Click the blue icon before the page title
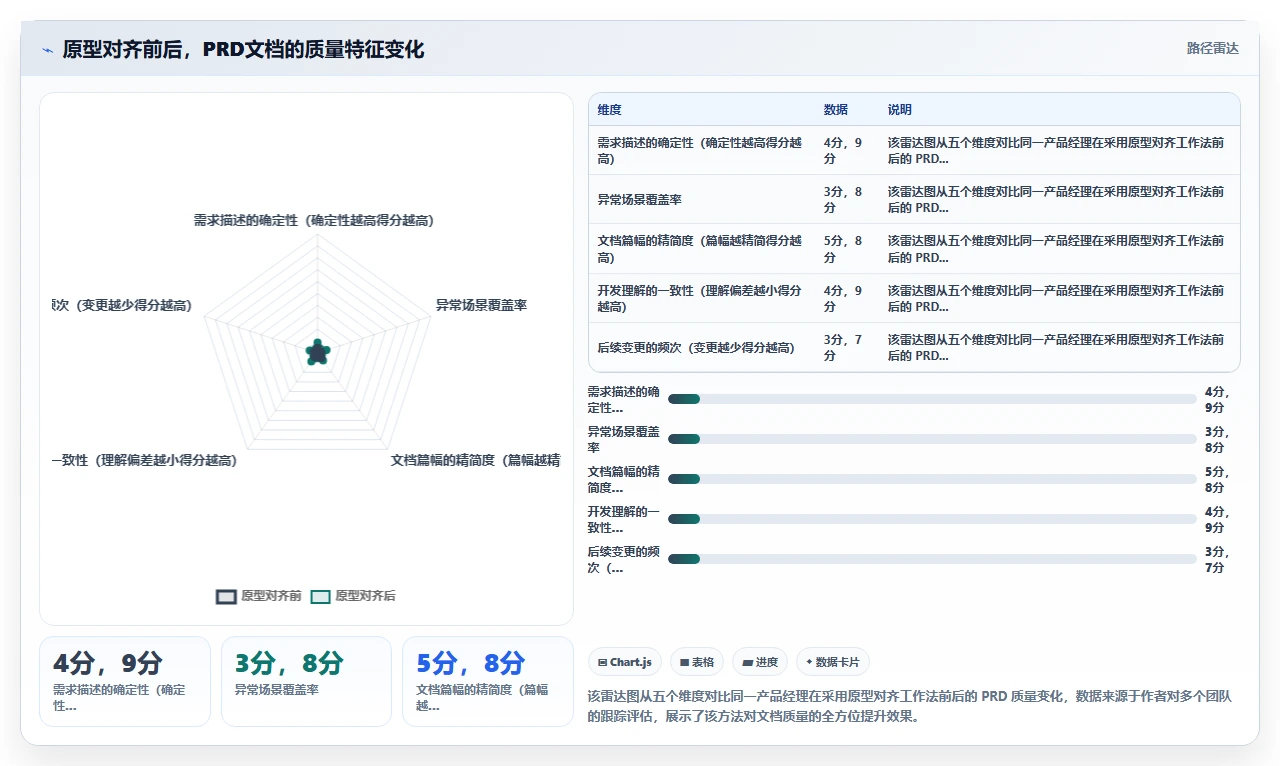1280x766 pixels. [48, 49]
